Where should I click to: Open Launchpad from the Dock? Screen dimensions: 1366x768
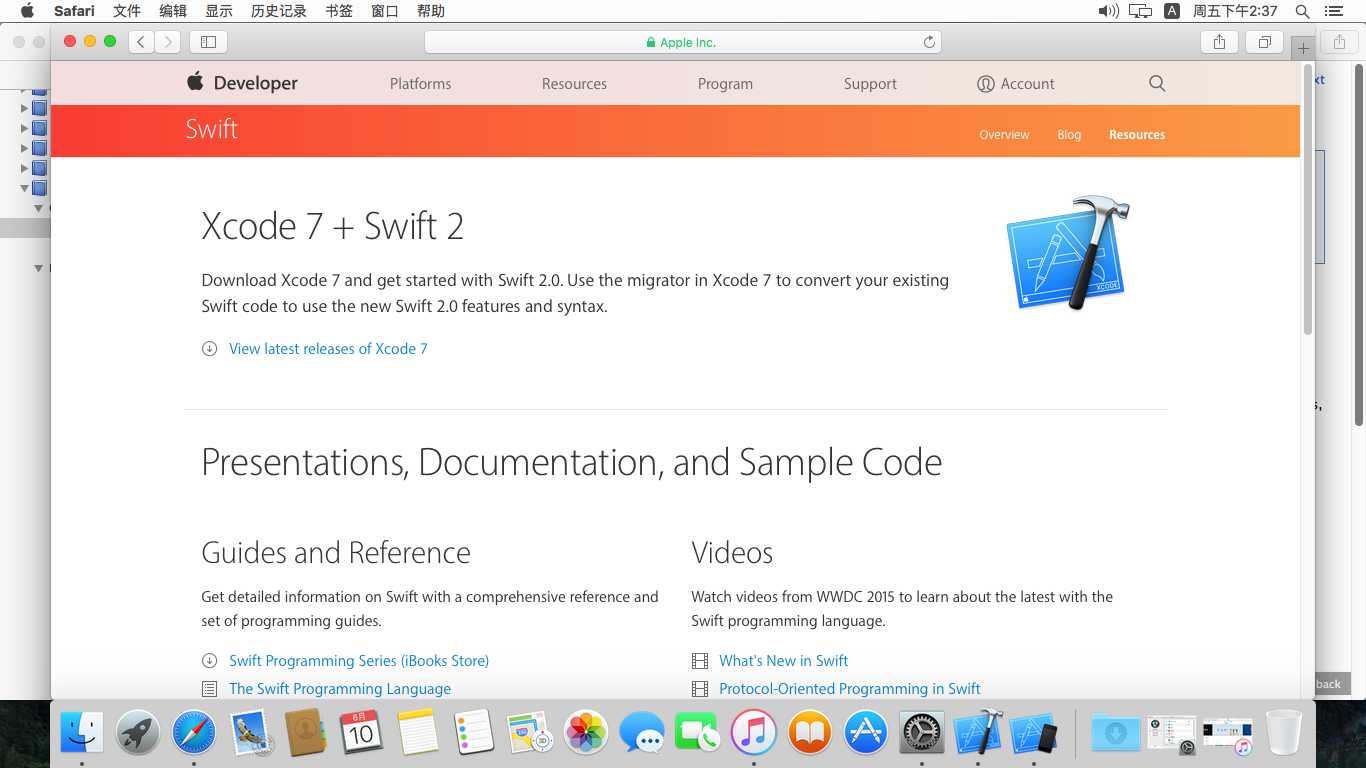(x=138, y=733)
